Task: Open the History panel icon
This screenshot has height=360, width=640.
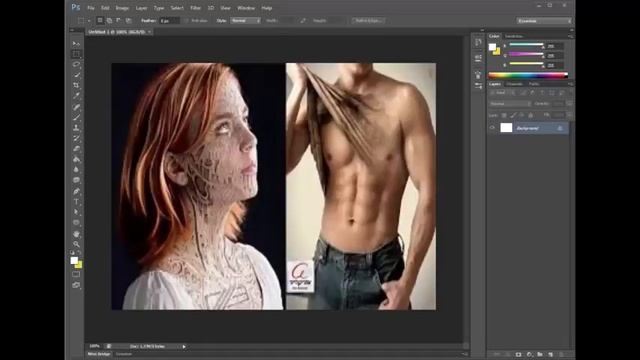Action: click(x=478, y=42)
